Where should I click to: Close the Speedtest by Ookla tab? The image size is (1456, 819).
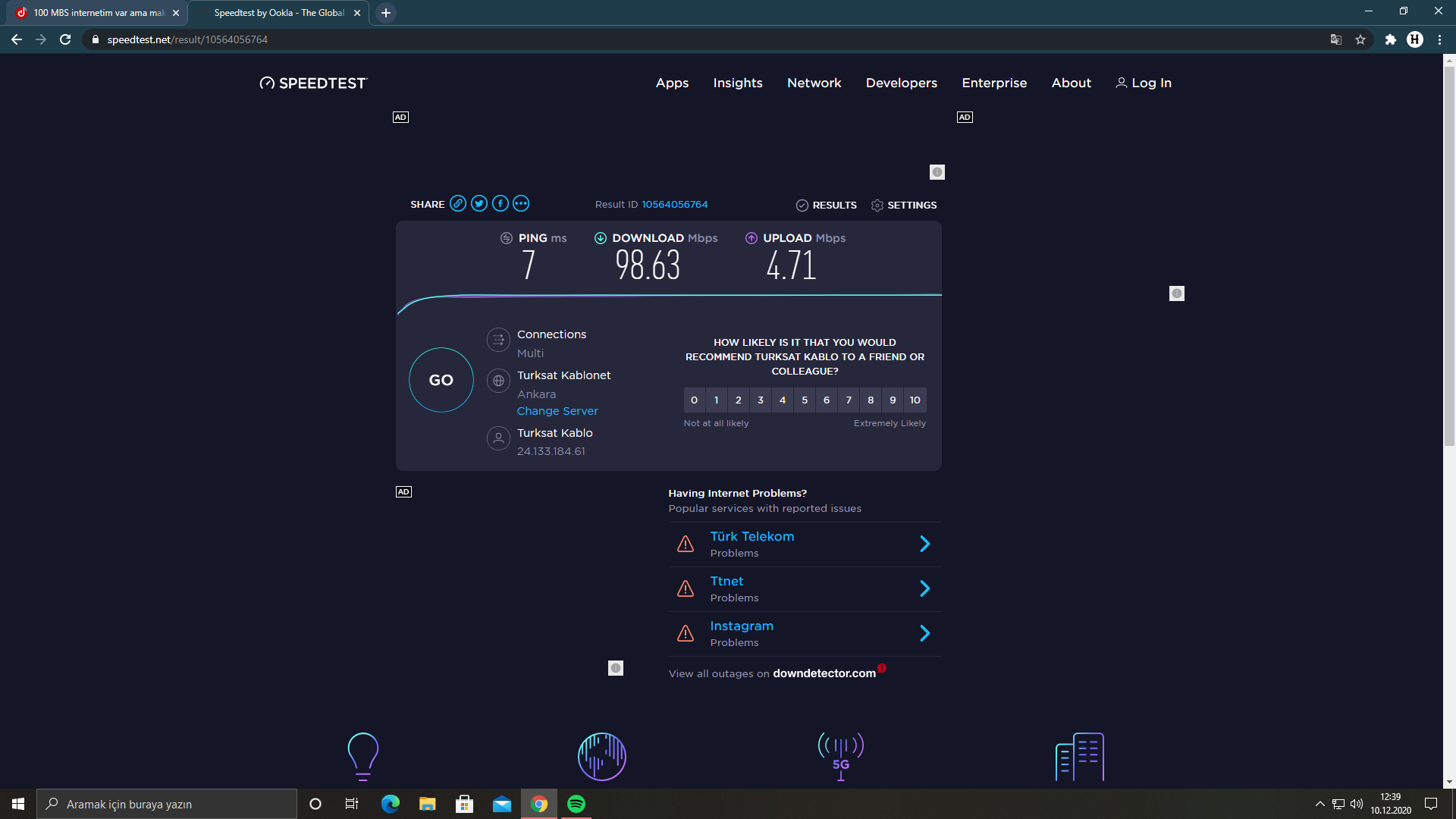coord(357,13)
